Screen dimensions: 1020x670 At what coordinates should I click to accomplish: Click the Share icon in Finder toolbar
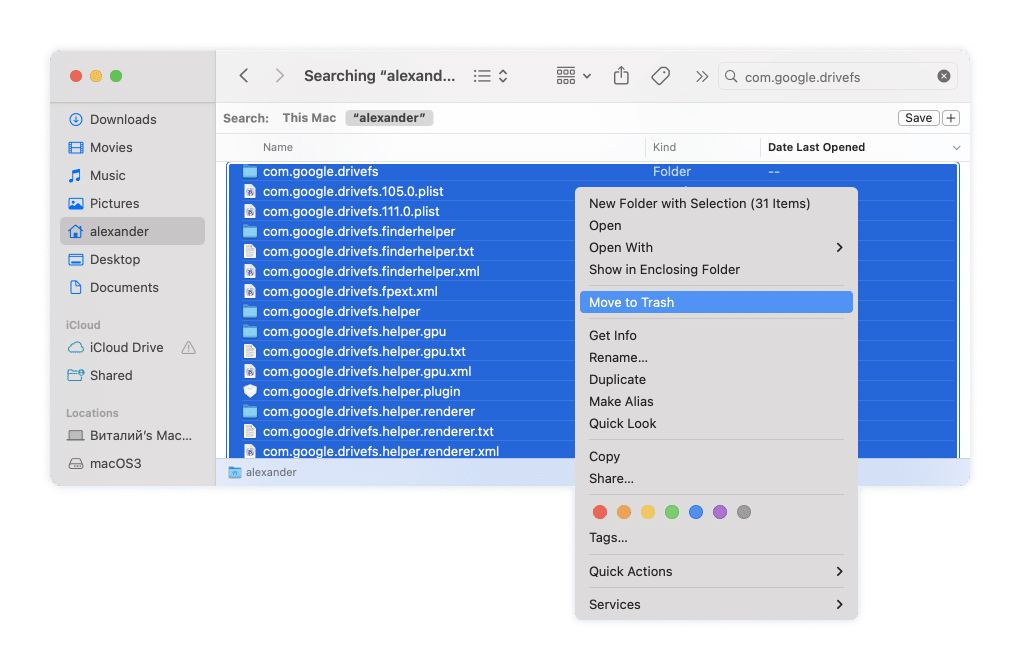[621, 76]
